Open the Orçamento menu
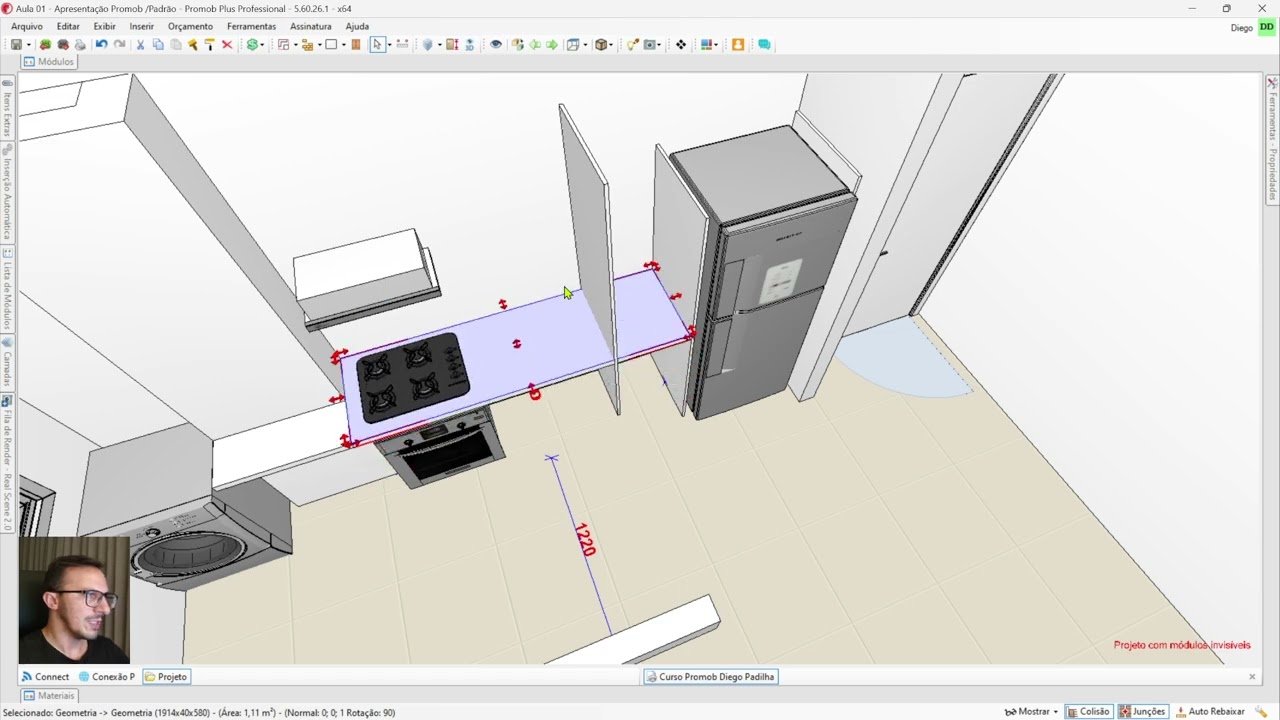The width and height of the screenshot is (1280, 720). point(190,26)
